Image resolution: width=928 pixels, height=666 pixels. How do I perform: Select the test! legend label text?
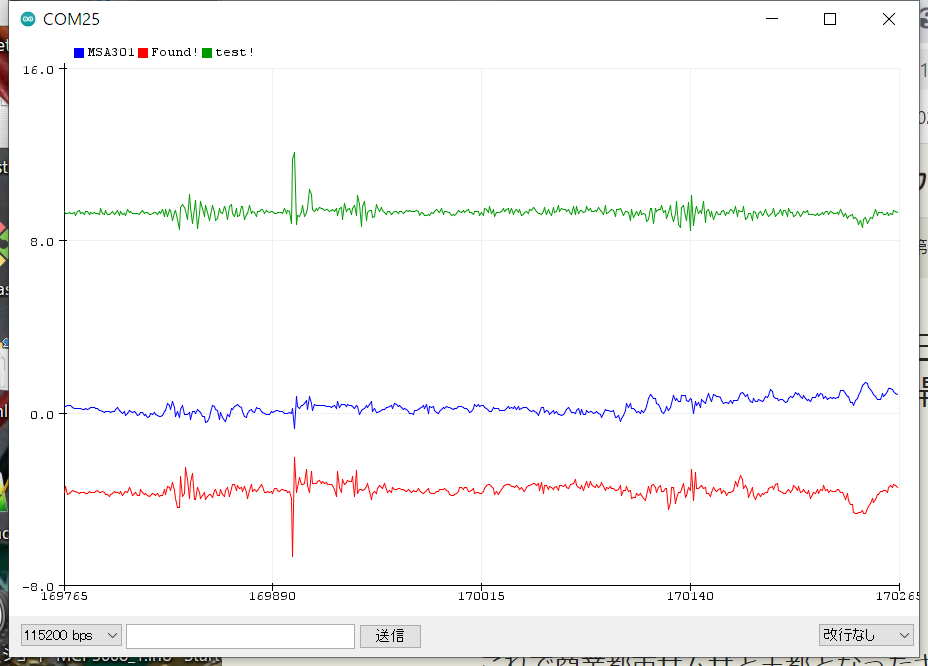[x=235, y=52]
